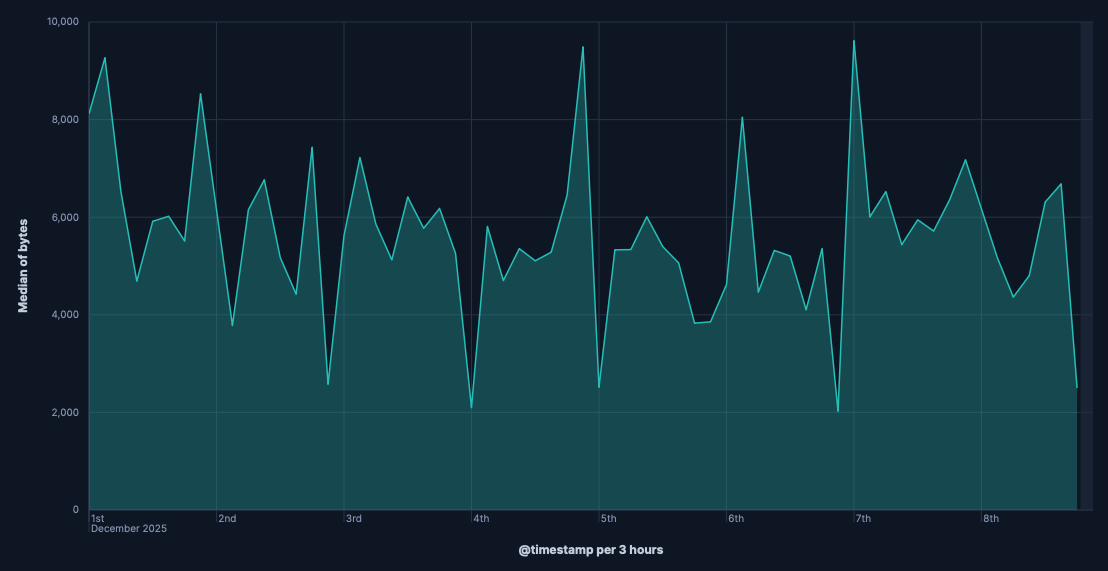The width and height of the screenshot is (1108, 571).
Task: Click the "3rd" date label on x-axis
Action: [353, 518]
